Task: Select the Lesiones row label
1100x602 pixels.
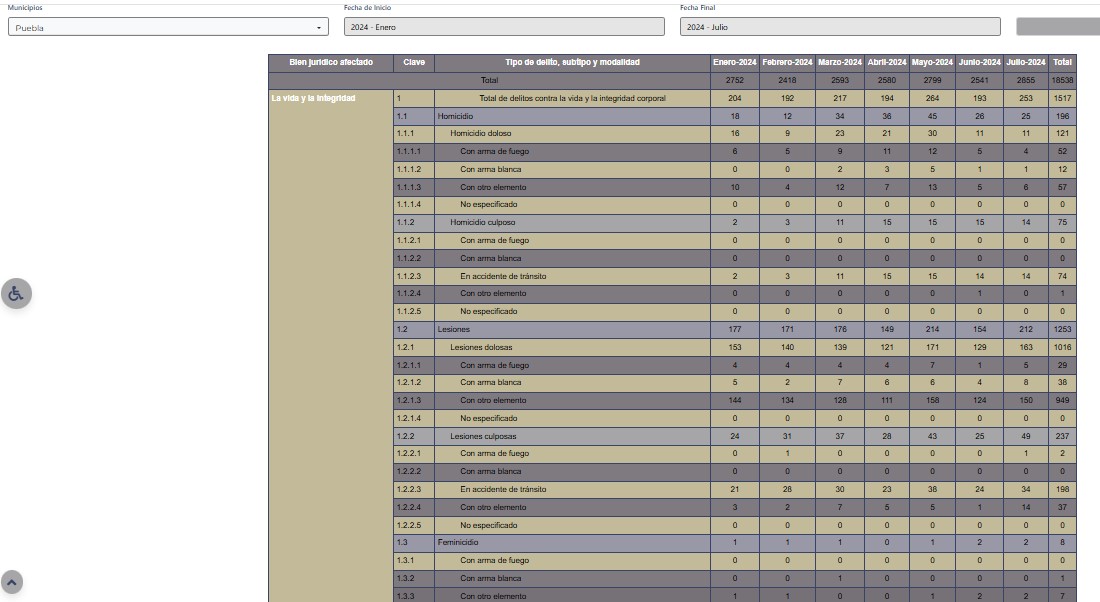Action: click(x=453, y=329)
